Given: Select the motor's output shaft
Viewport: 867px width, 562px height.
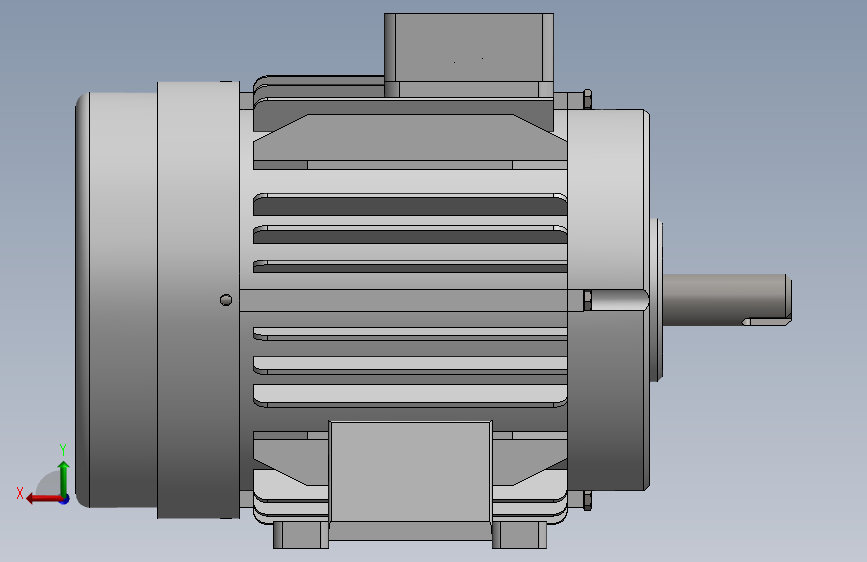Looking at the screenshot, I should point(727,299).
